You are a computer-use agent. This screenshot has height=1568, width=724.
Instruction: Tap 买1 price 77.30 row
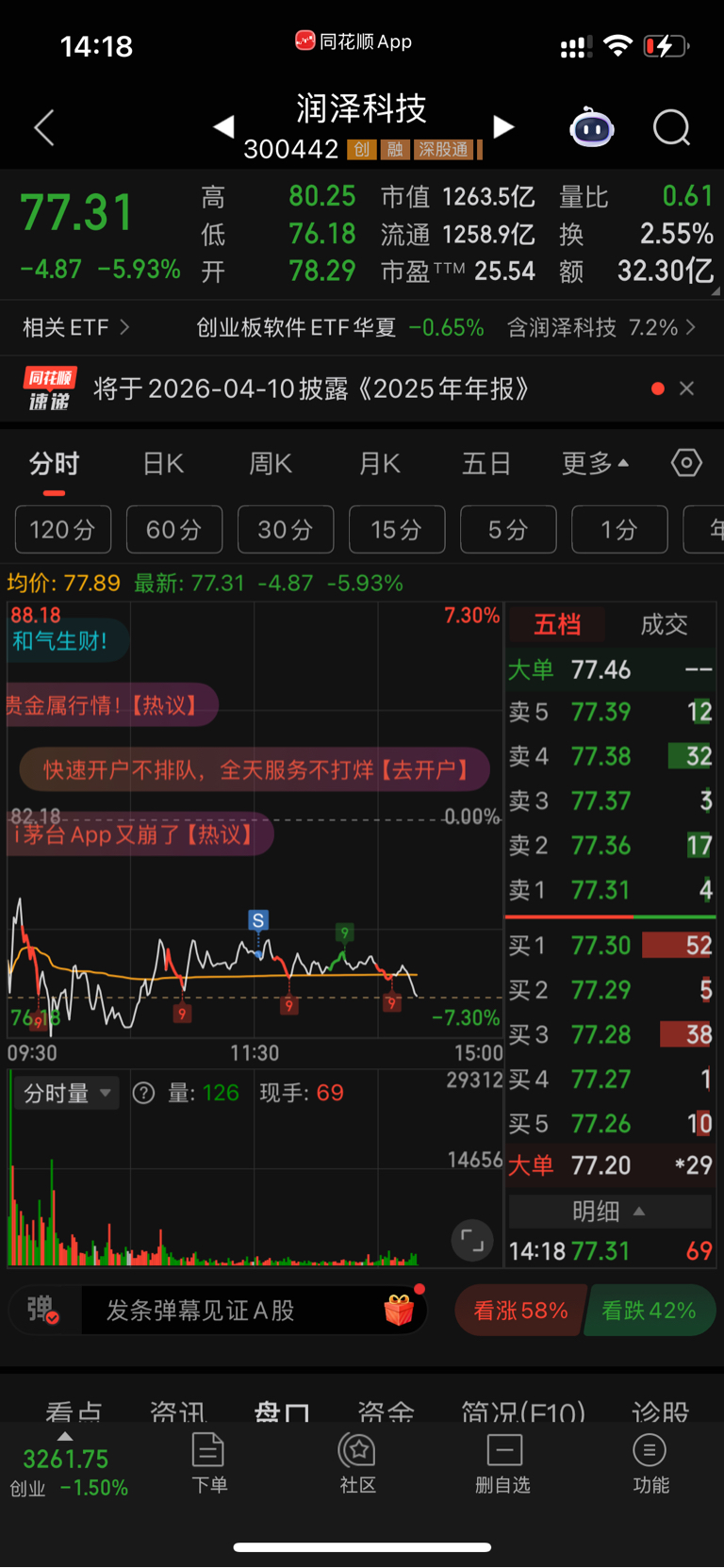point(610,945)
